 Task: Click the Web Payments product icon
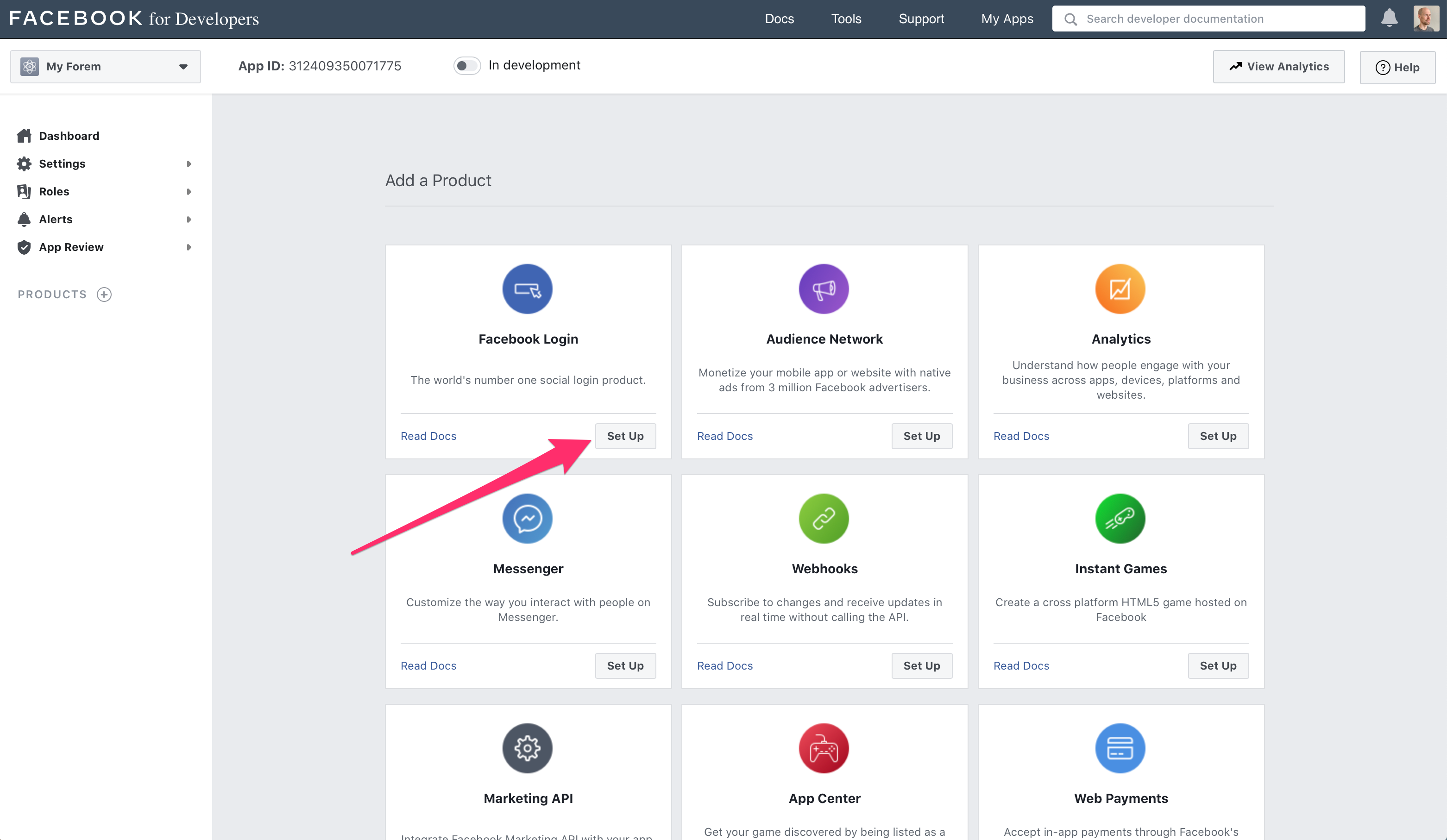1119,748
